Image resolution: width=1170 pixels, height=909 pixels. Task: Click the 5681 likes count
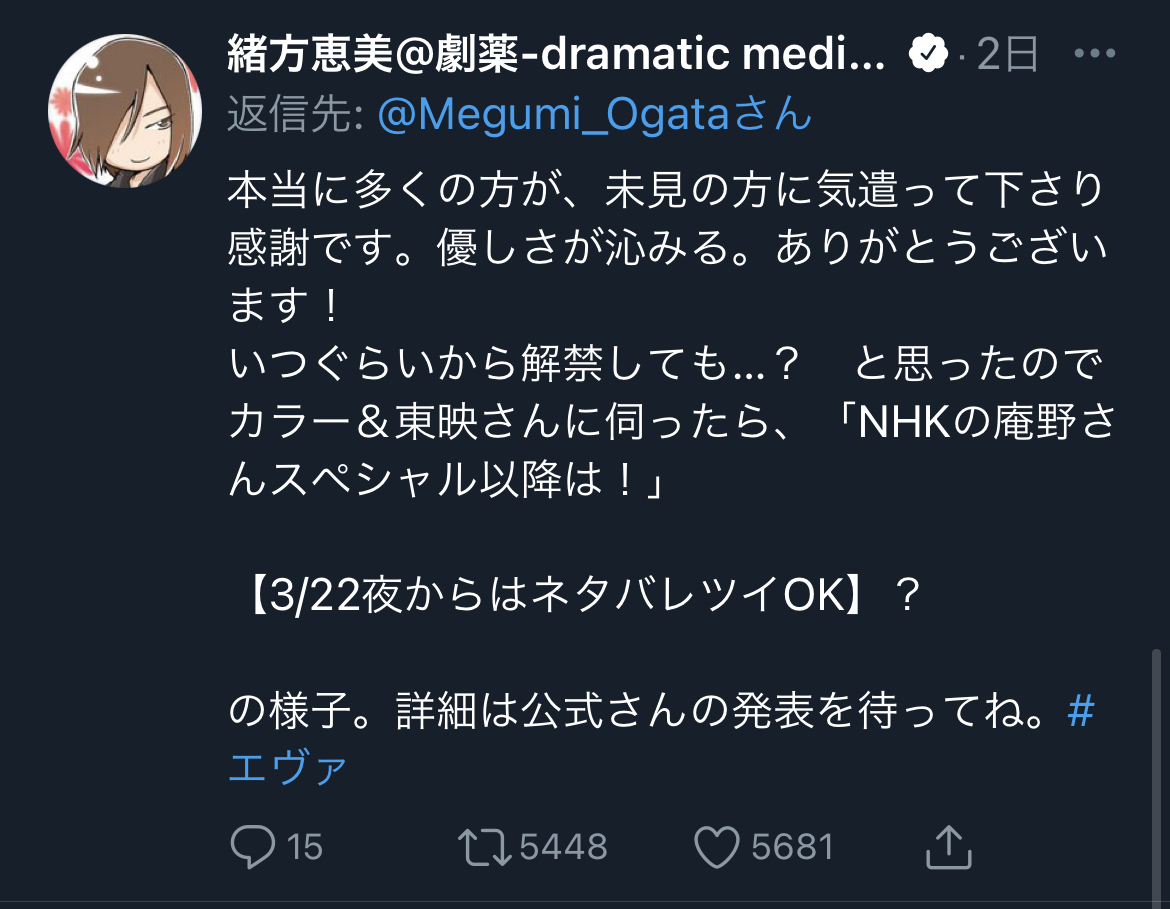tap(792, 847)
